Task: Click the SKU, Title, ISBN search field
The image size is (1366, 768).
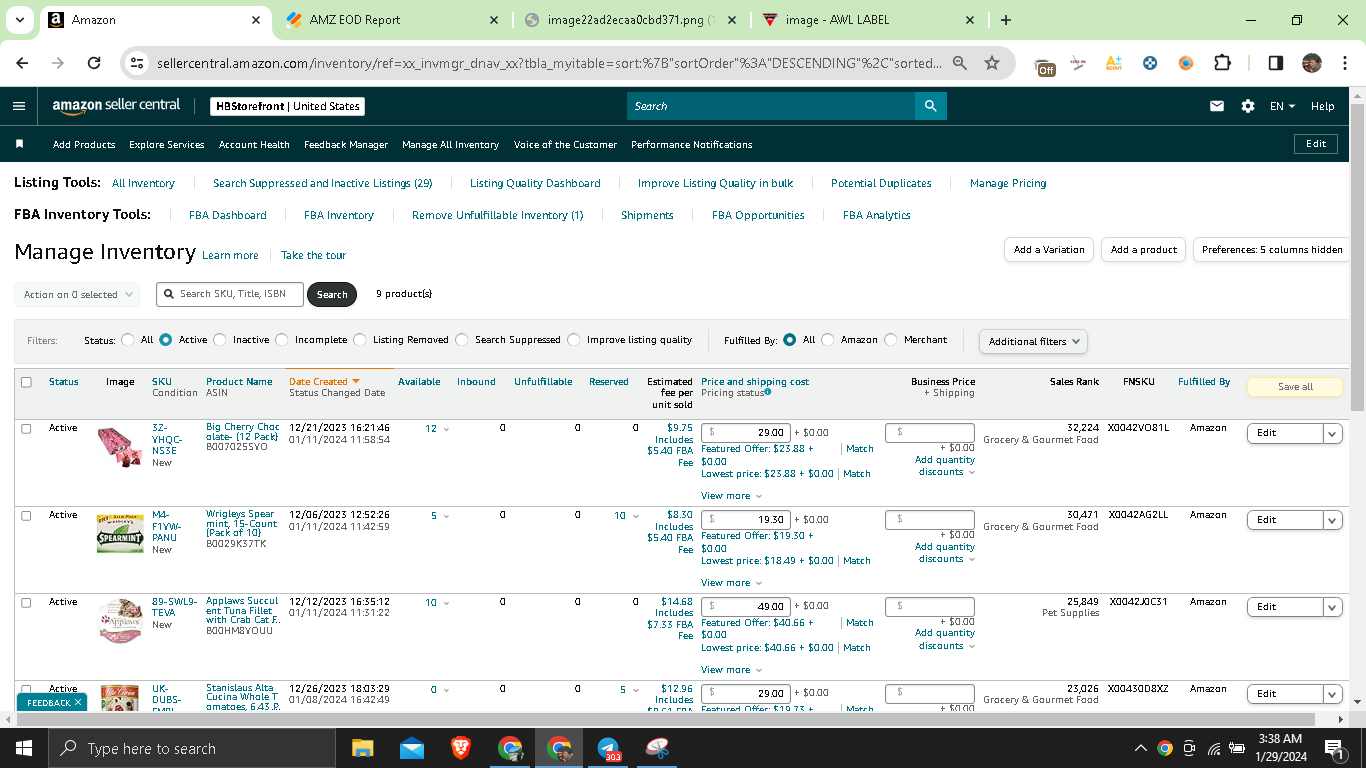Action: (x=229, y=294)
